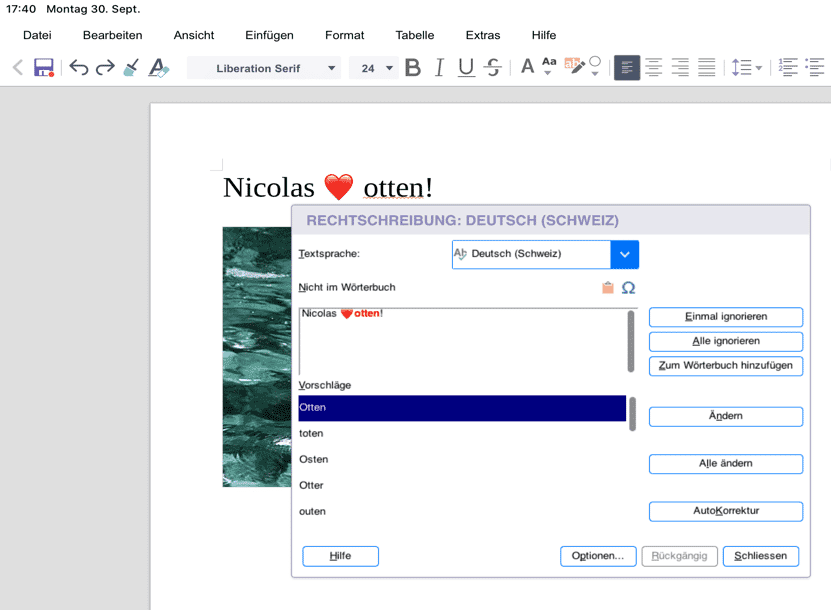This screenshot has height=610, width=831.
Task: Click the Font Color A icon
Action: click(x=527, y=68)
